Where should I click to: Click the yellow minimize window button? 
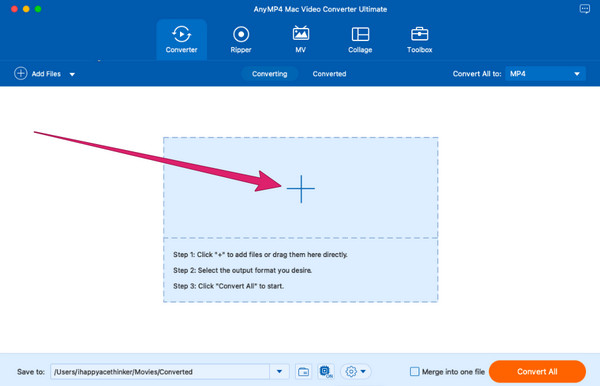point(26,9)
